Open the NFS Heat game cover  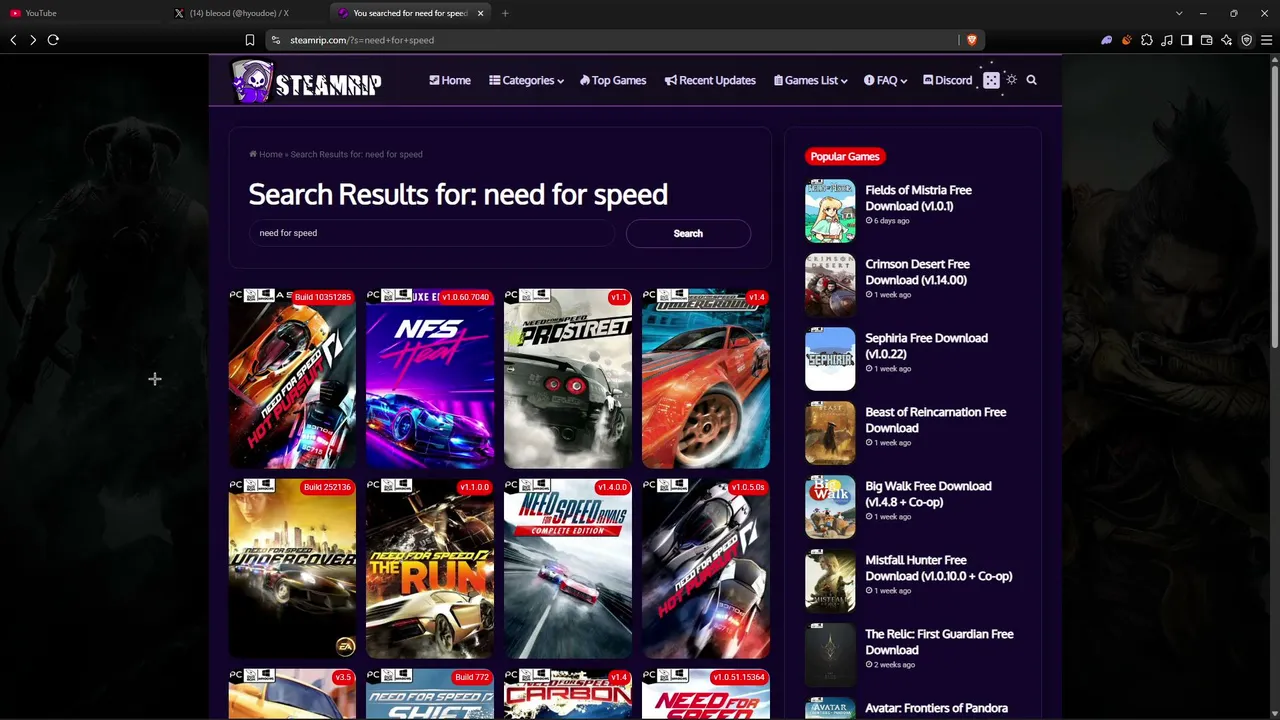pyautogui.click(x=430, y=378)
